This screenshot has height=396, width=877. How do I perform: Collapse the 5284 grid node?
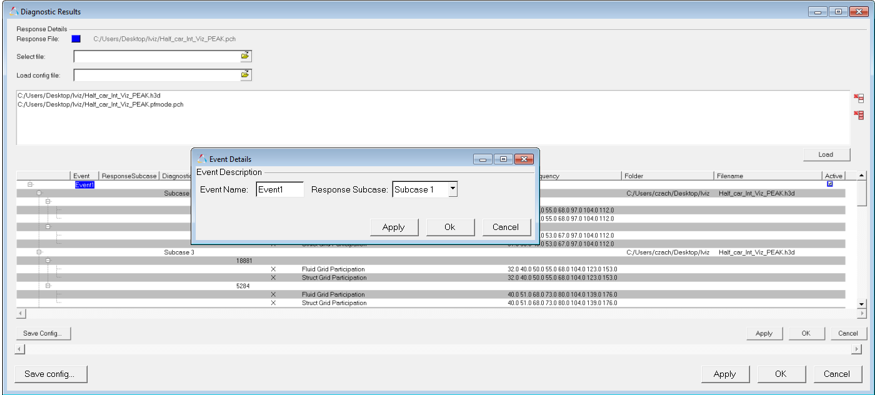click(x=48, y=286)
